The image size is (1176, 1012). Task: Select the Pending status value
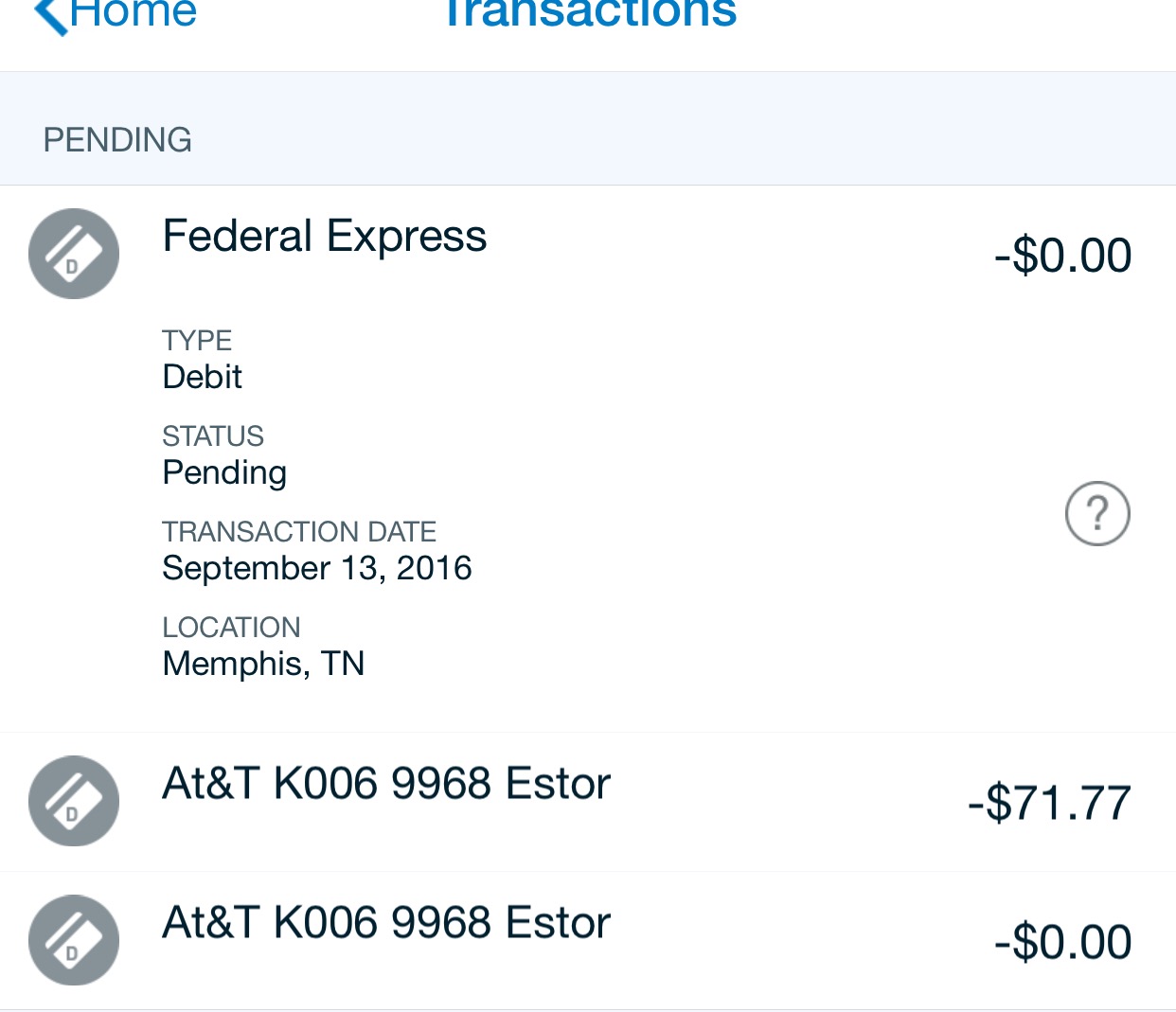tap(224, 472)
